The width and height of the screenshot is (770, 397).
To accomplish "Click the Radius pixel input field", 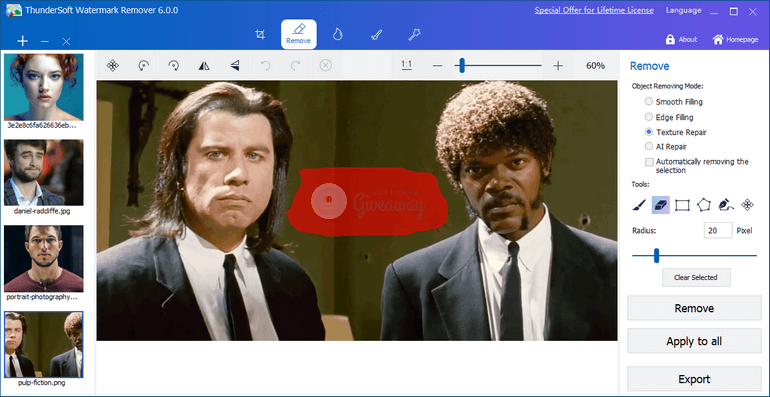I will coord(718,230).
